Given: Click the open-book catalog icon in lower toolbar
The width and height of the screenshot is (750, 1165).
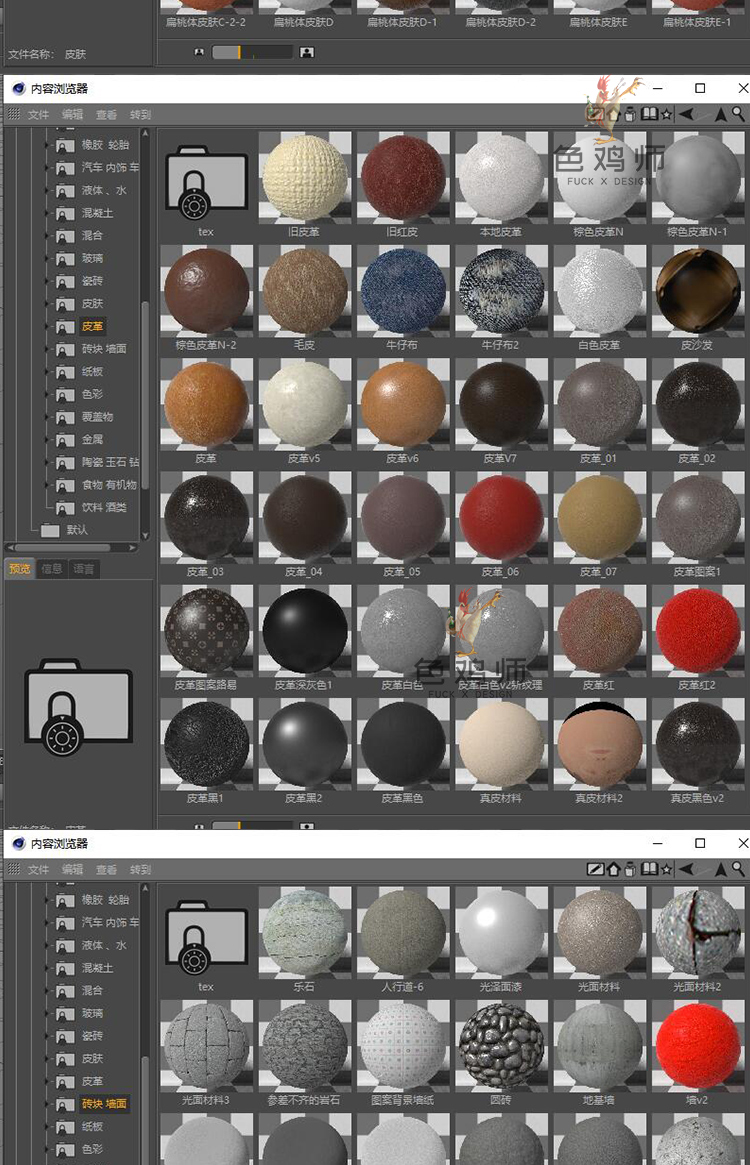Looking at the screenshot, I should [x=649, y=869].
